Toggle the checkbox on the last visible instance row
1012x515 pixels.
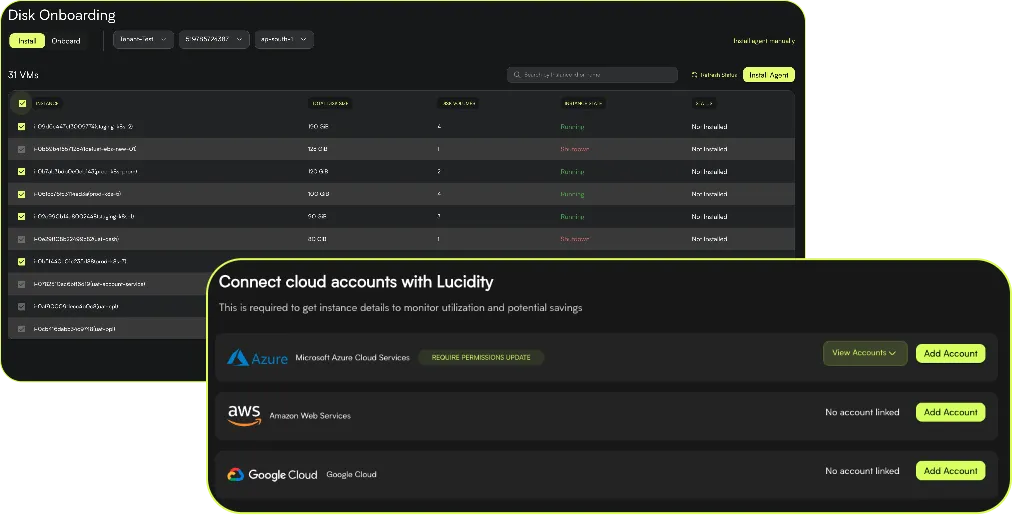[x=21, y=329]
